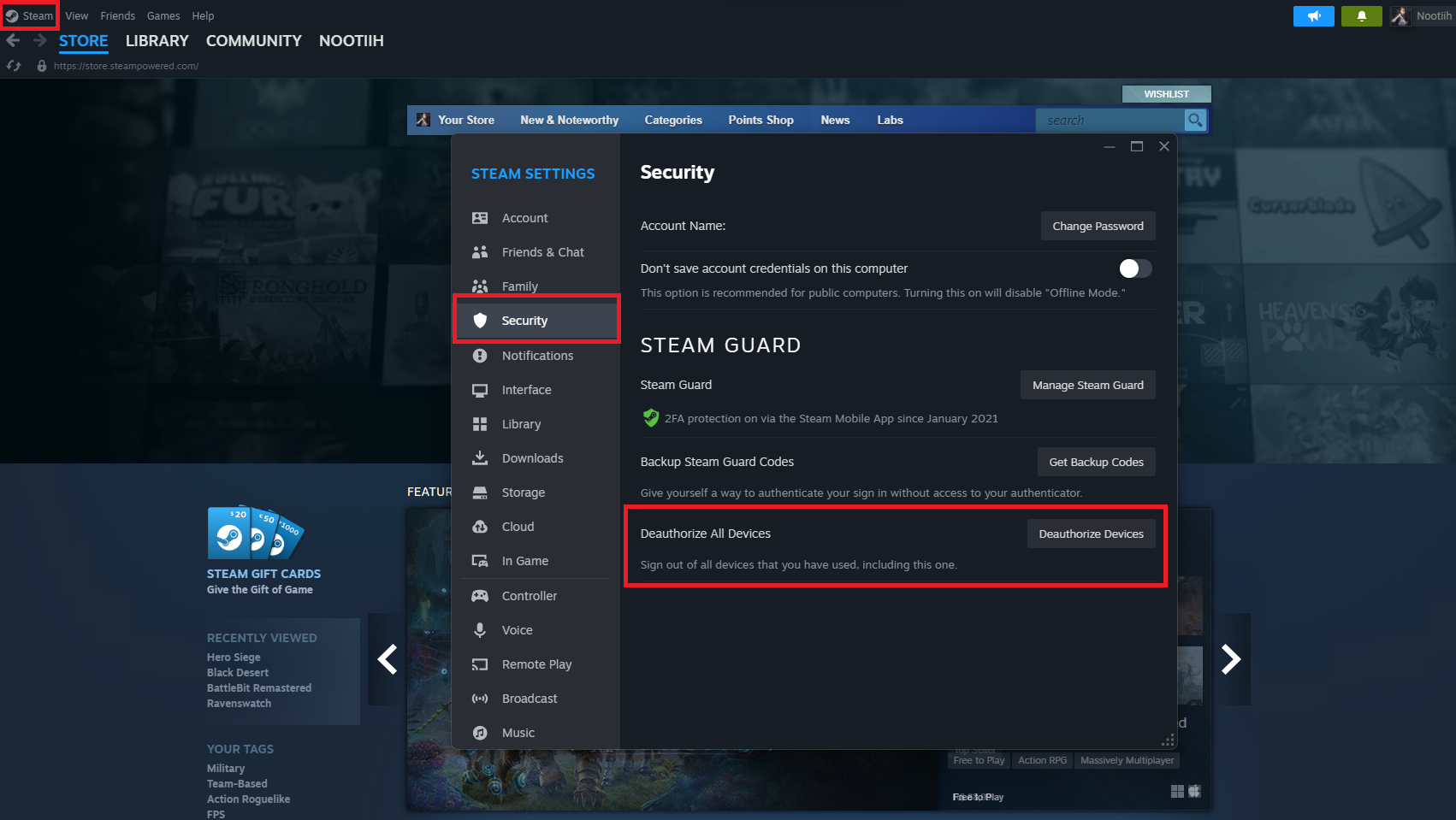Open the Friends menu
Image resolution: width=1456 pixels, height=820 pixels.
point(118,16)
